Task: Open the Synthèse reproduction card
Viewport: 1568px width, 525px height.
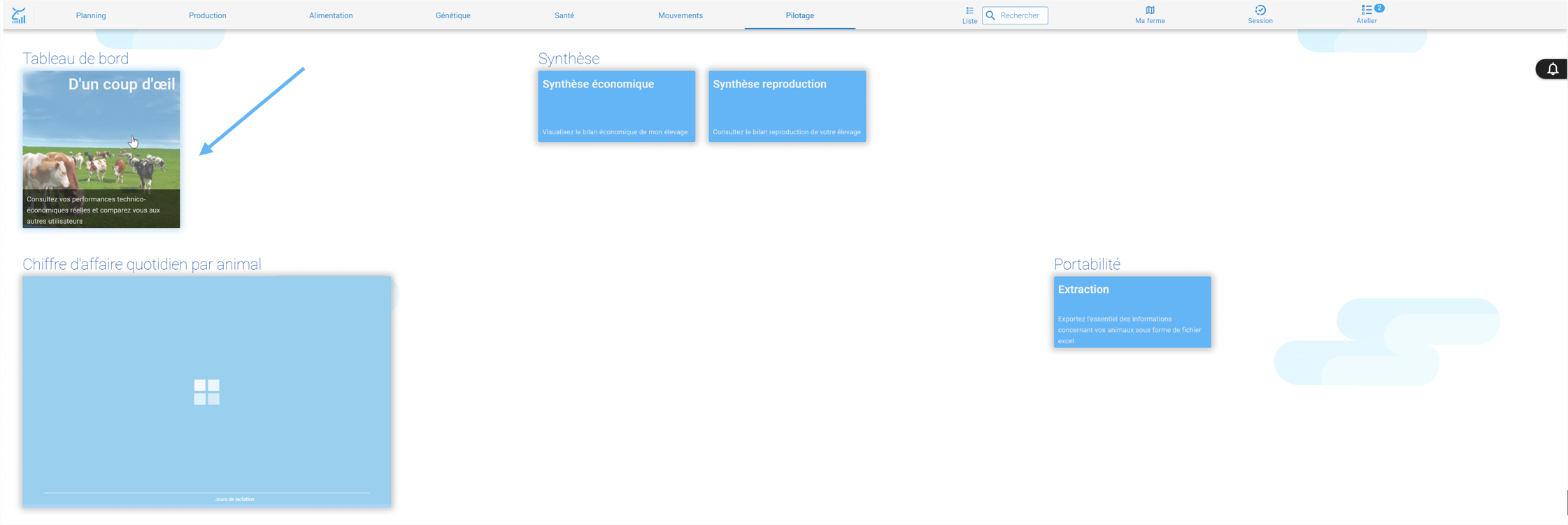Action: pyautogui.click(x=787, y=106)
